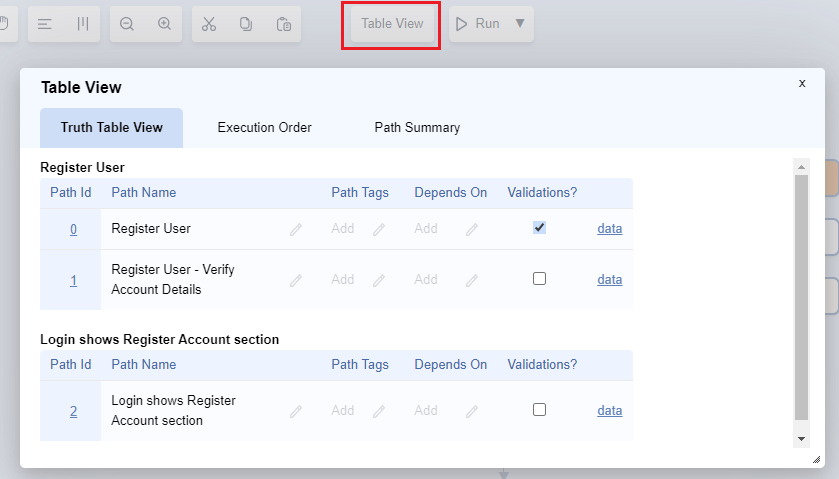This screenshot has width=839, height=479.
Task: Edit path tags for Login shows Register row
Action: 379,411
